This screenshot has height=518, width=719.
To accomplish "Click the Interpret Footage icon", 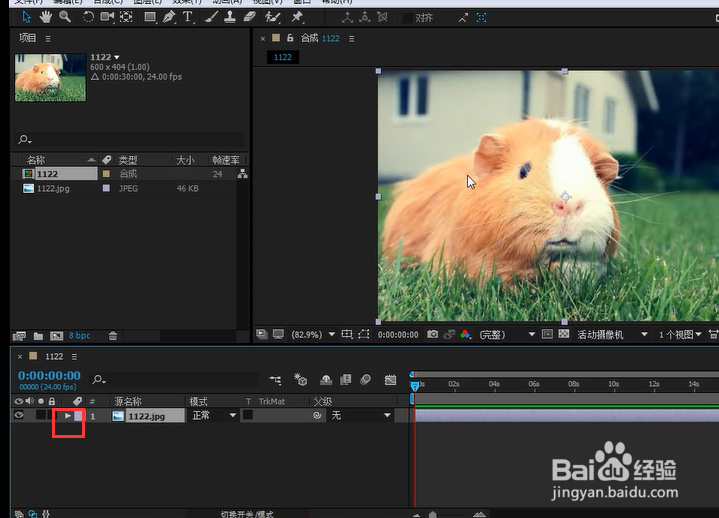I will pos(19,336).
